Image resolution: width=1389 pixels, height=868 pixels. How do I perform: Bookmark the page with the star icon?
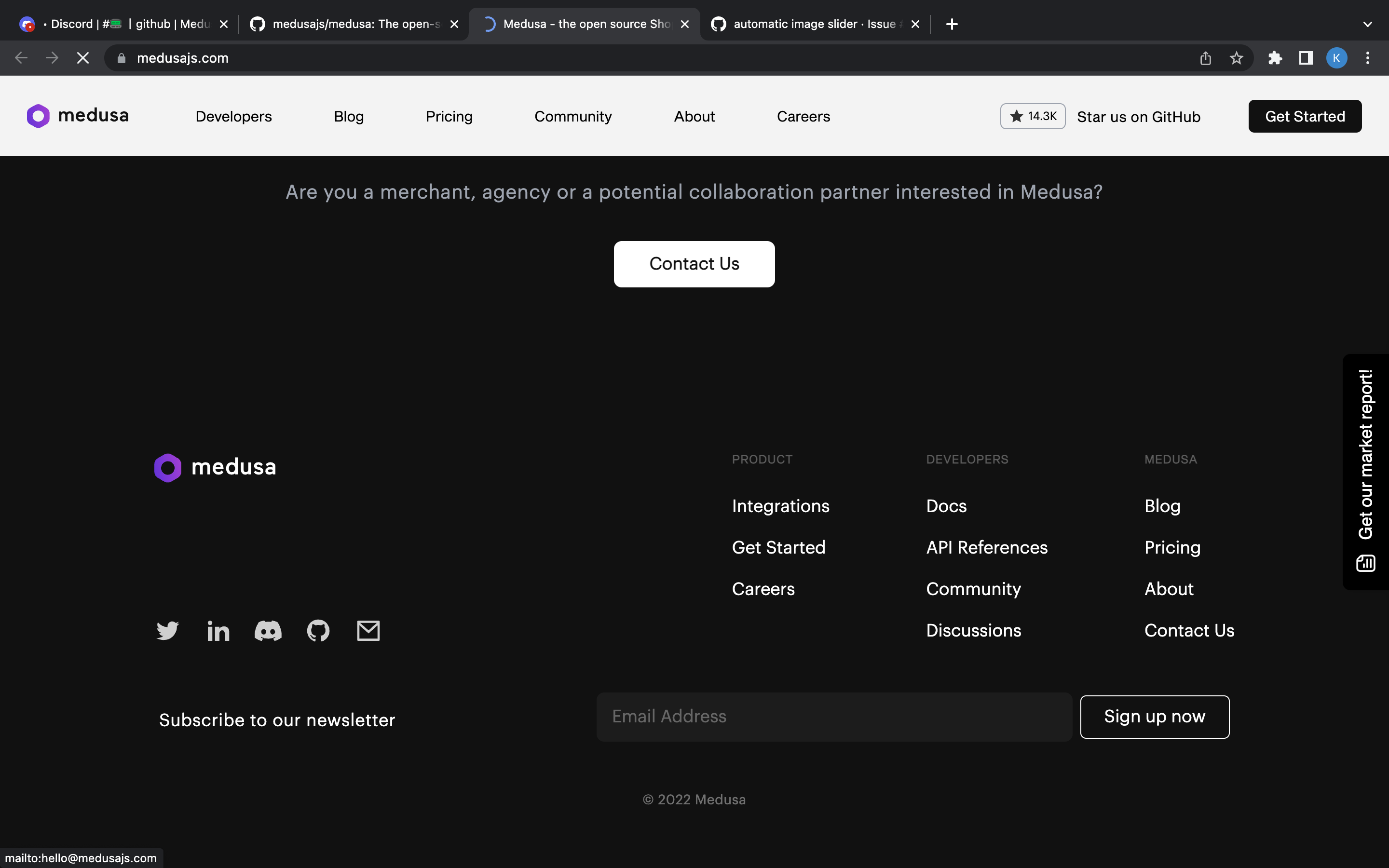tap(1236, 57)
